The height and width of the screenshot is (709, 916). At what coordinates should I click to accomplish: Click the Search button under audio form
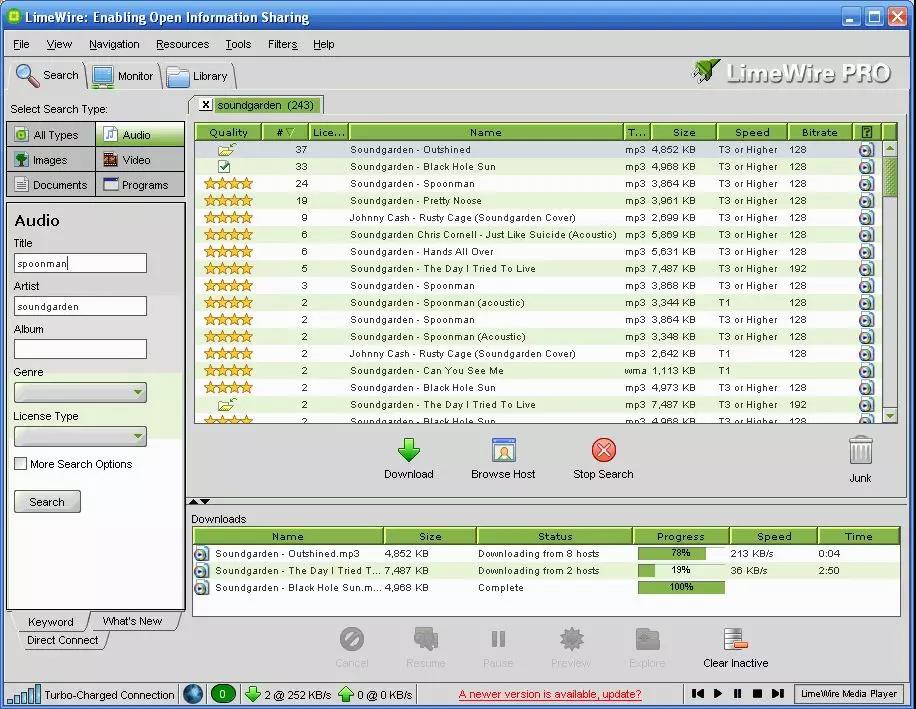(47, 502)
